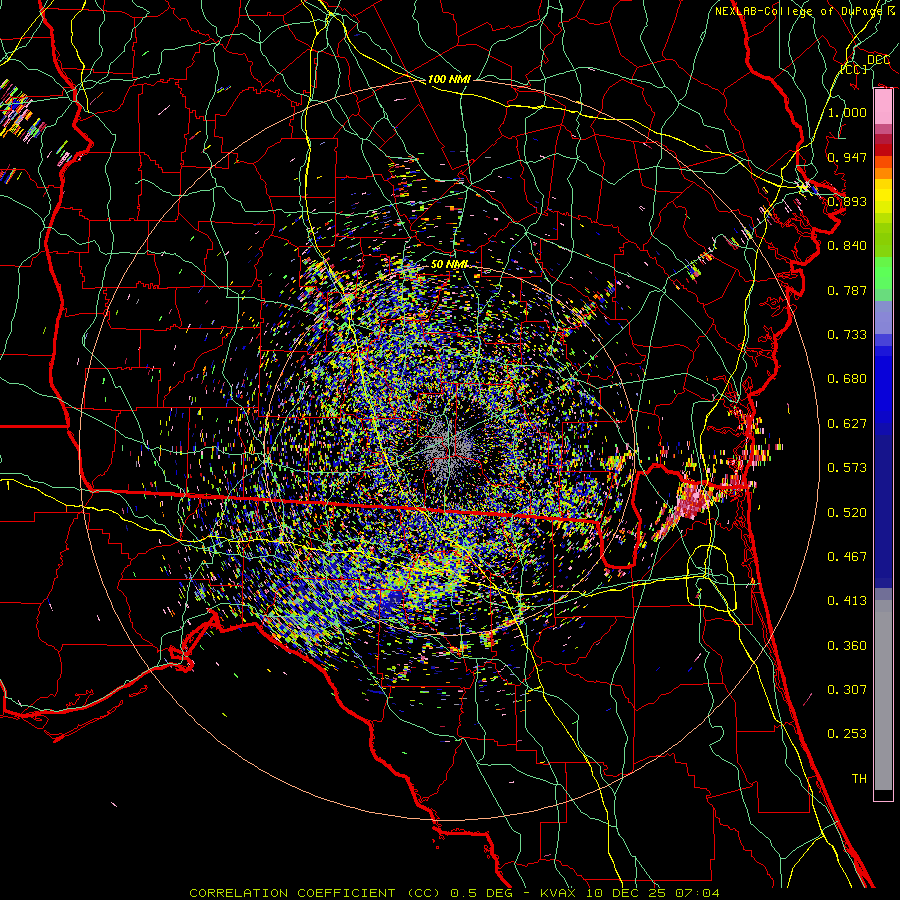Click the 0.840 legend value
The image size is (900, 900).
(847, 246)
